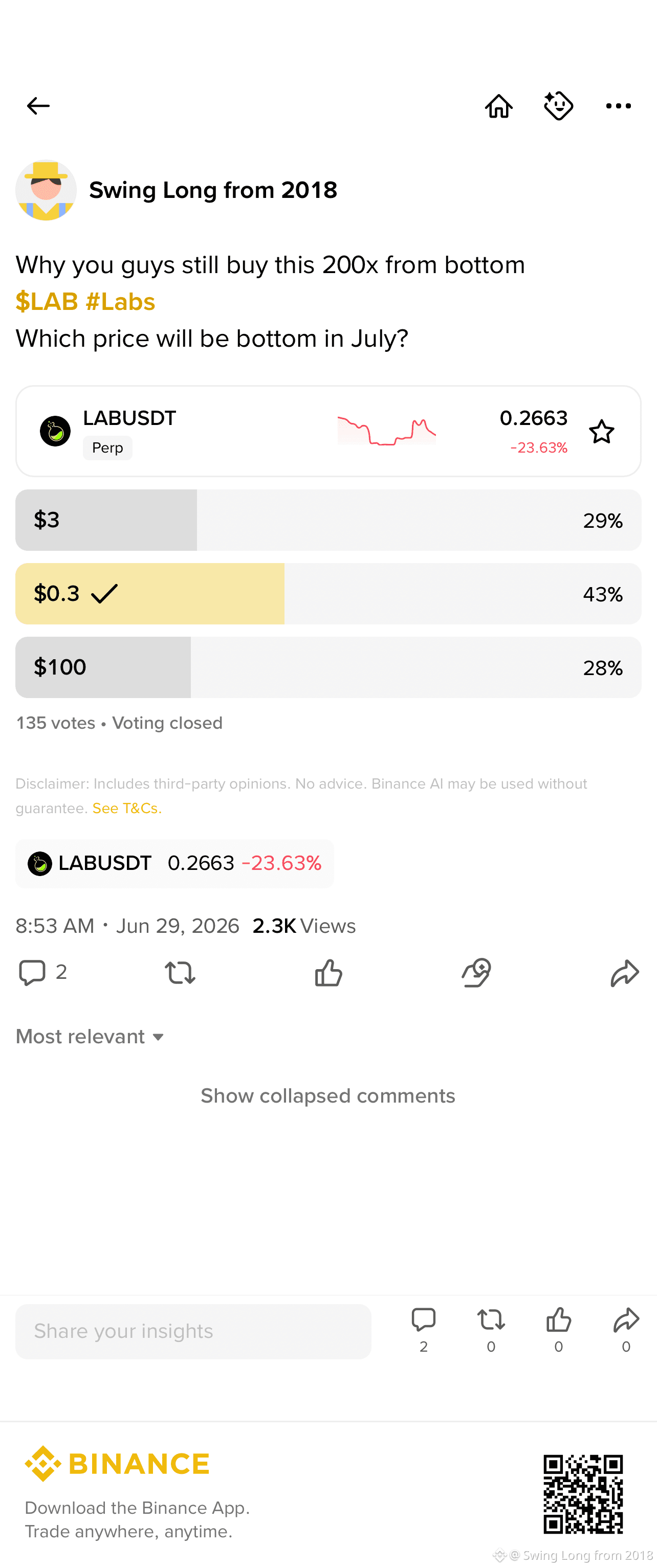
Task: Tap the sparkle face AI assistant icon
Action: click(x=558, y=106)
